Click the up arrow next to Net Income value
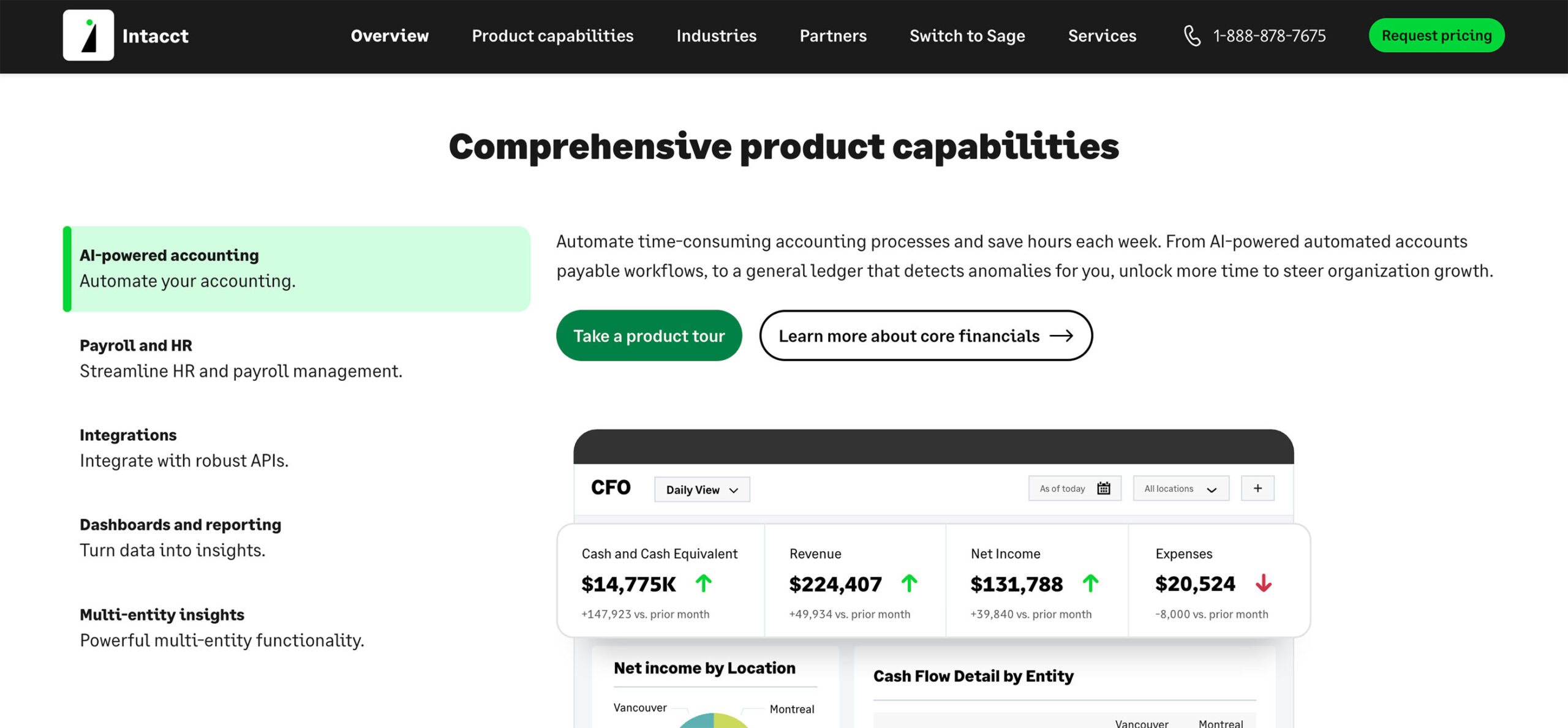 click(x=1091, y=584)
